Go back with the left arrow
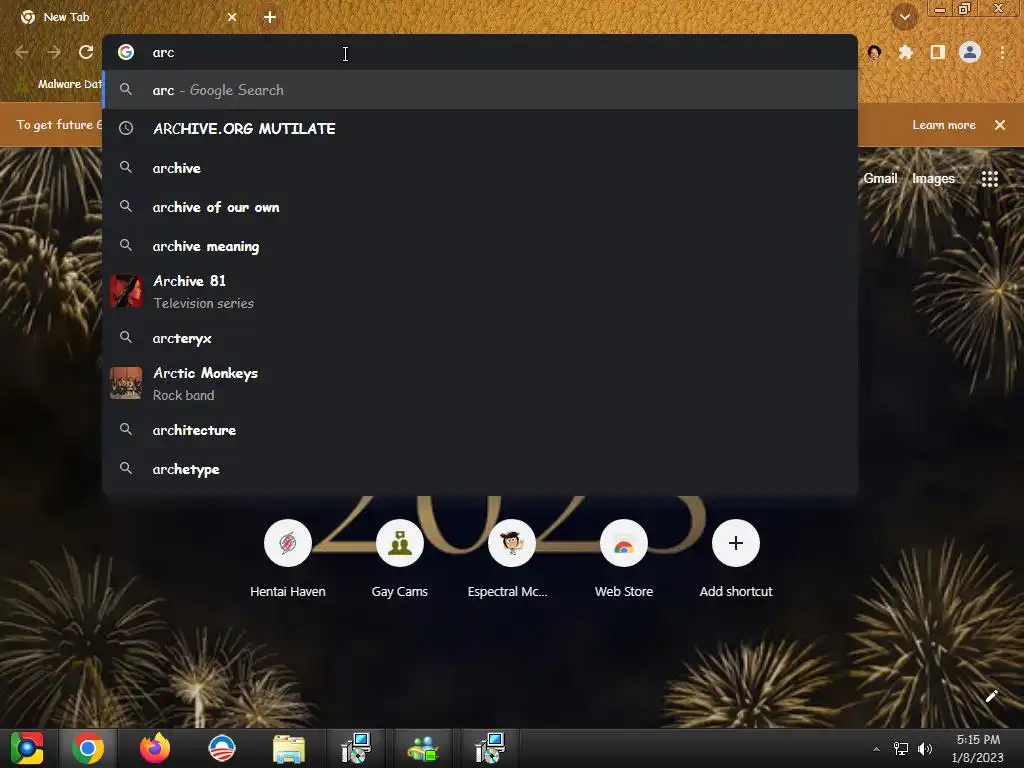 pyautogui.click(x=22, y=52)
